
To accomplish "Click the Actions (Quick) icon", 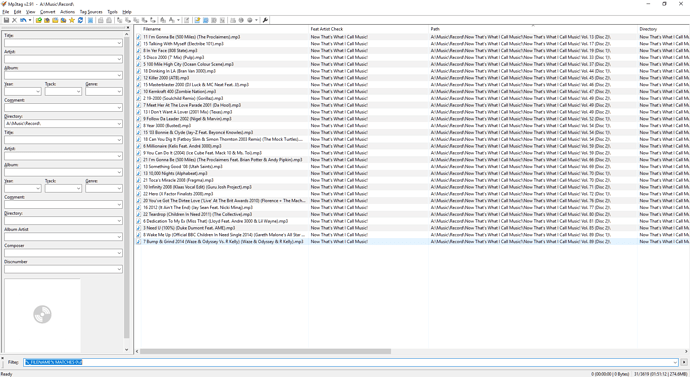I will (x=172, y=20).
